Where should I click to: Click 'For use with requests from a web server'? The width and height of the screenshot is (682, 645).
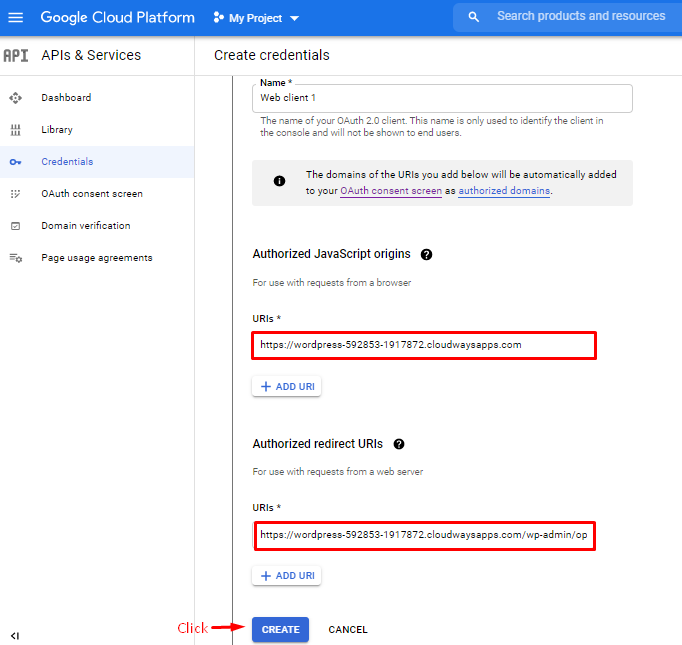click(x=338, y=472)
